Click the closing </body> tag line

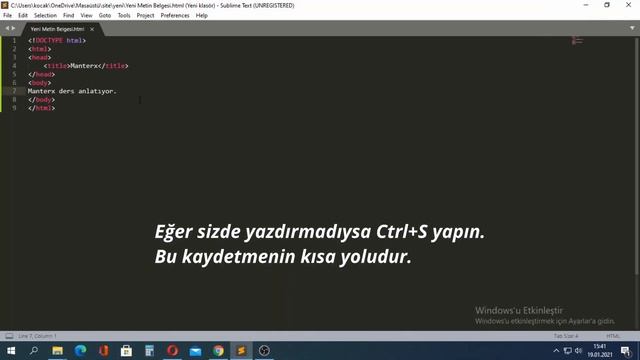coord(41,100)
